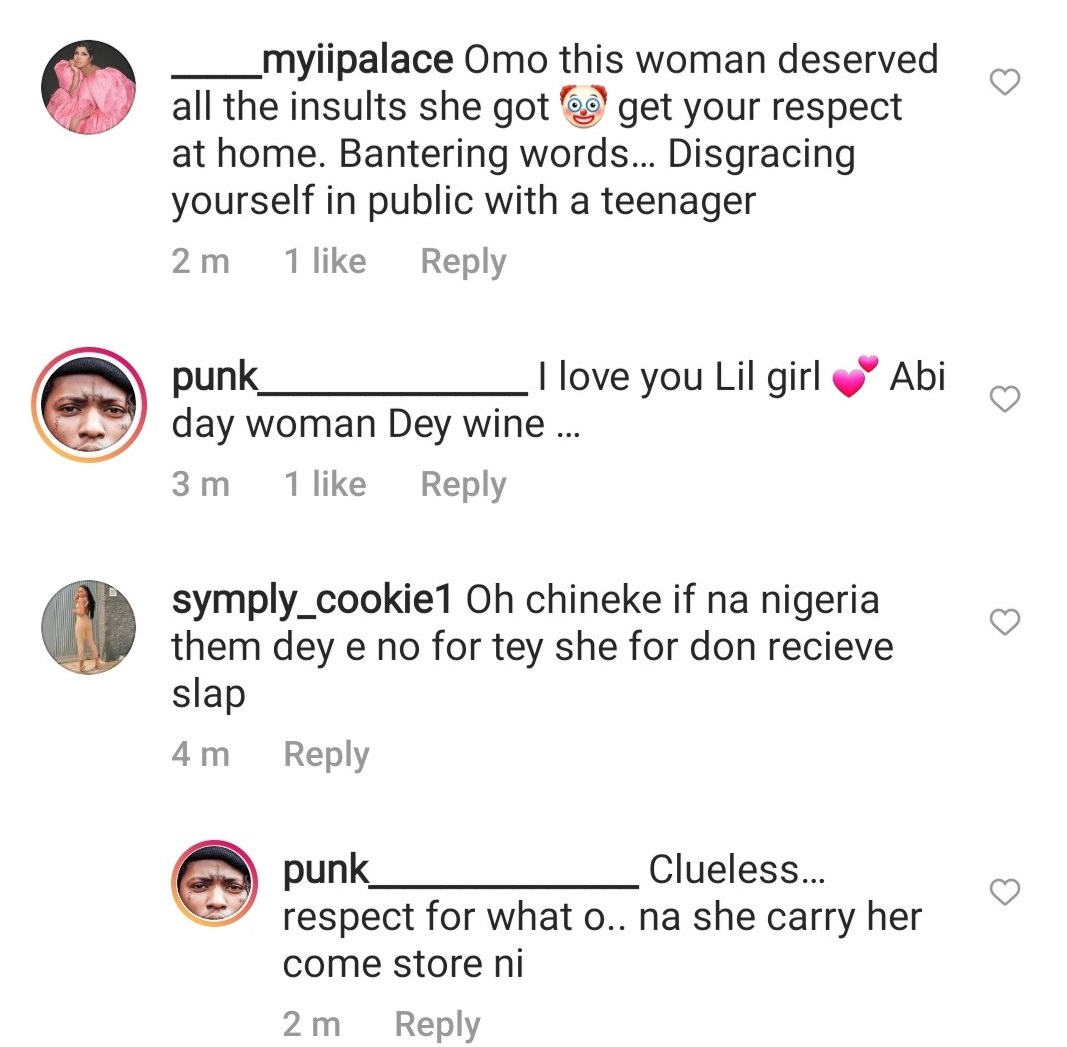View the 1 like on ____myiipalace's comment
Viewport: 1067px width, 1047px height.
325,262
